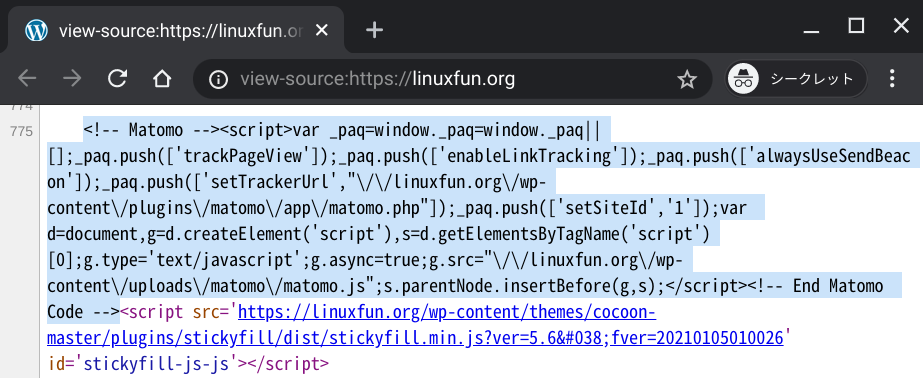The width and height of the screenshot is (923, 378).
Task: Open the Chrome three-dot menu
Action: pos(892,78)
